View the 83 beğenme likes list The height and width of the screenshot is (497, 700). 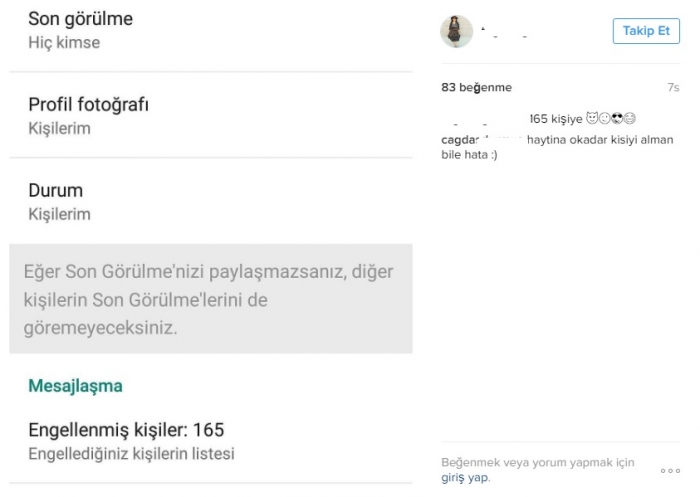point(476,88)
